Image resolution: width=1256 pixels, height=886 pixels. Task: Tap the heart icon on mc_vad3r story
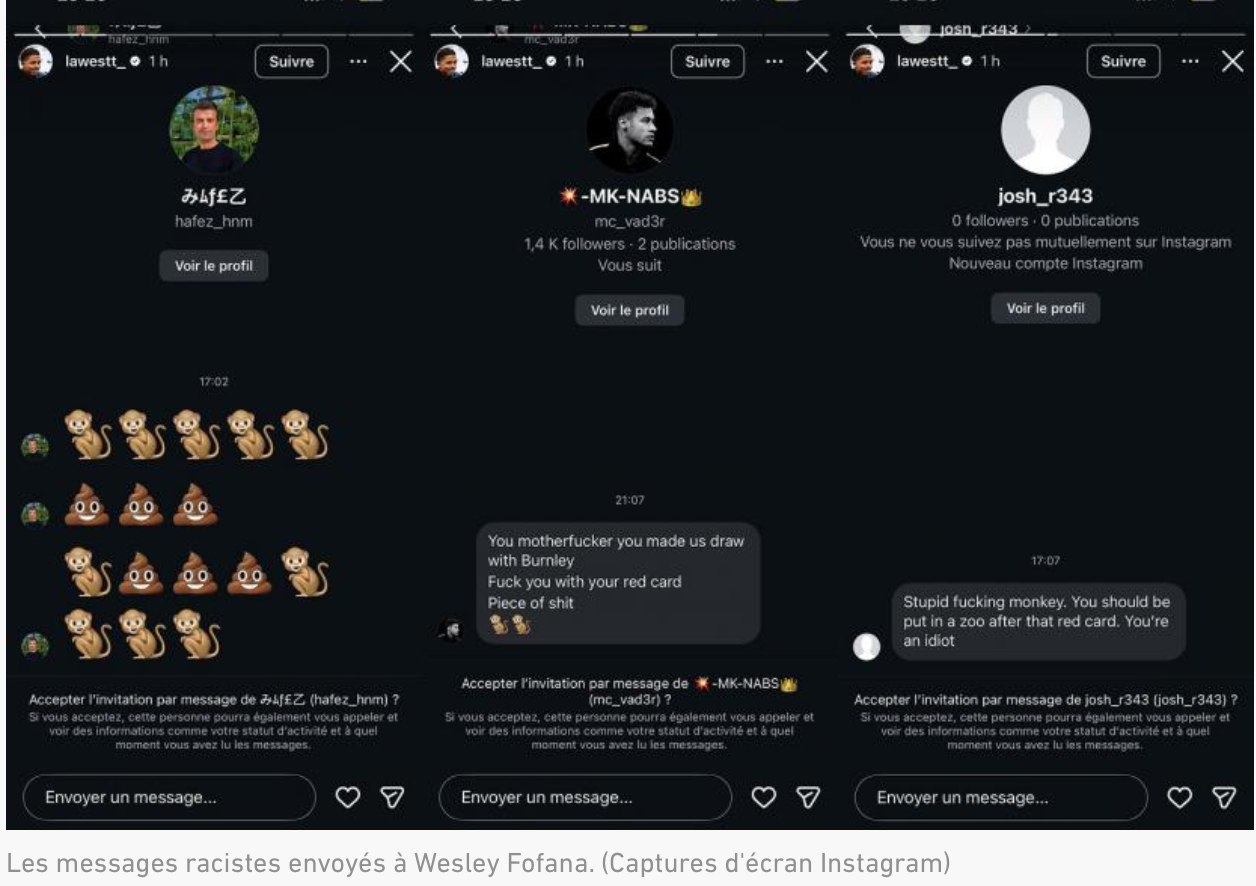coord(764,797)
